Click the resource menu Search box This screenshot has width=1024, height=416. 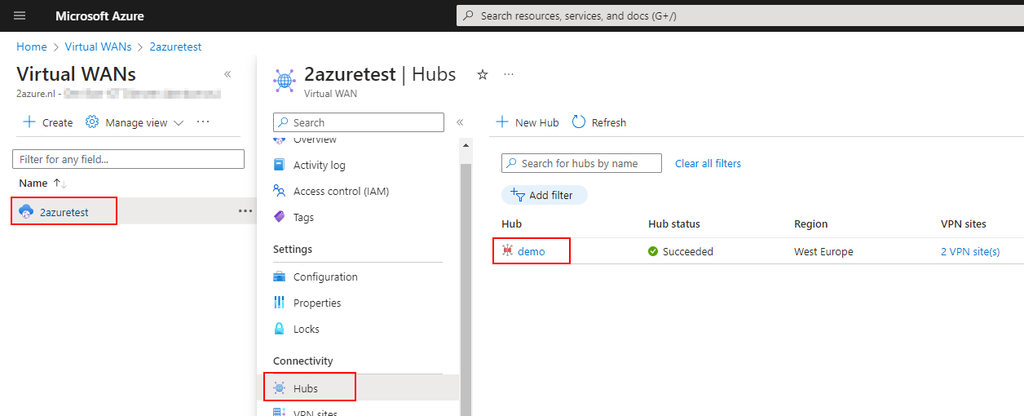pyautogui.click(x=359, y=122)
